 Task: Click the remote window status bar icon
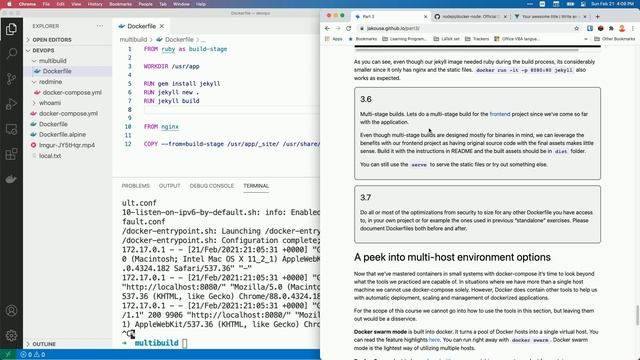coord(7,354)
